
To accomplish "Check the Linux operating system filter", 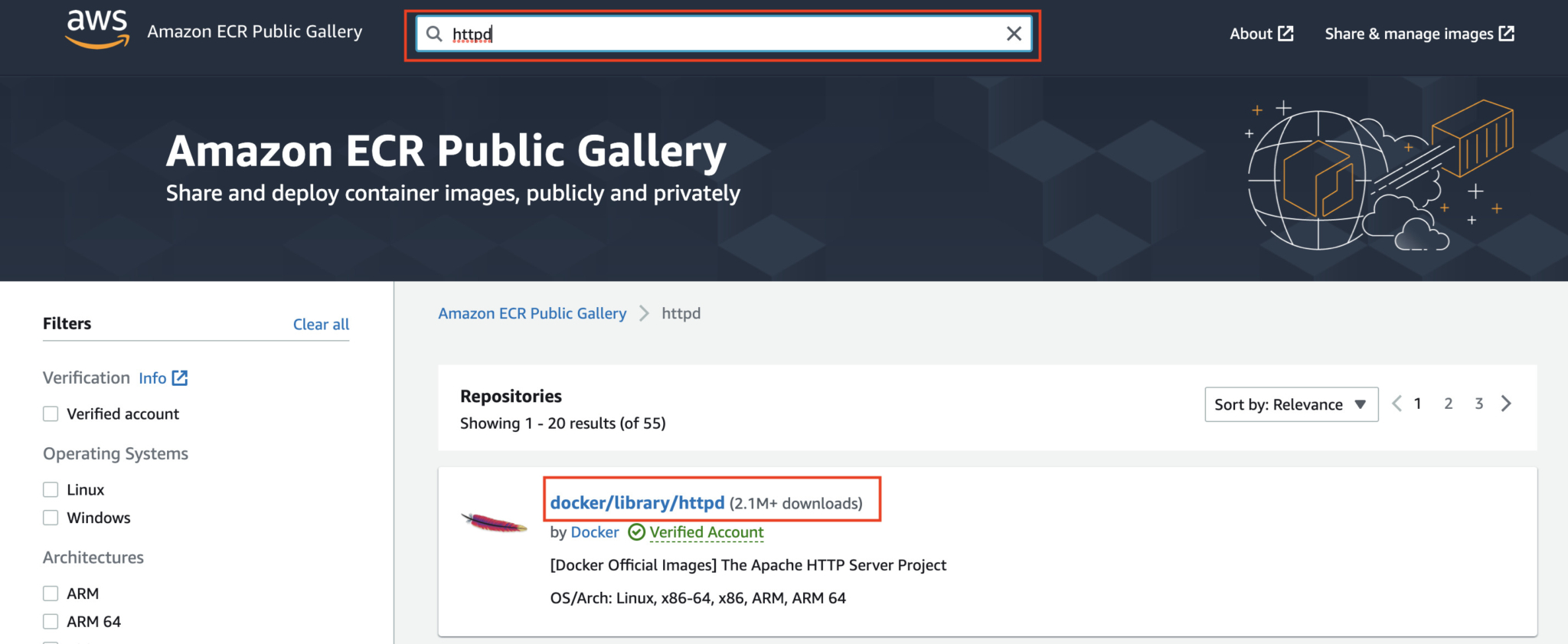I will tap(51, 489).
